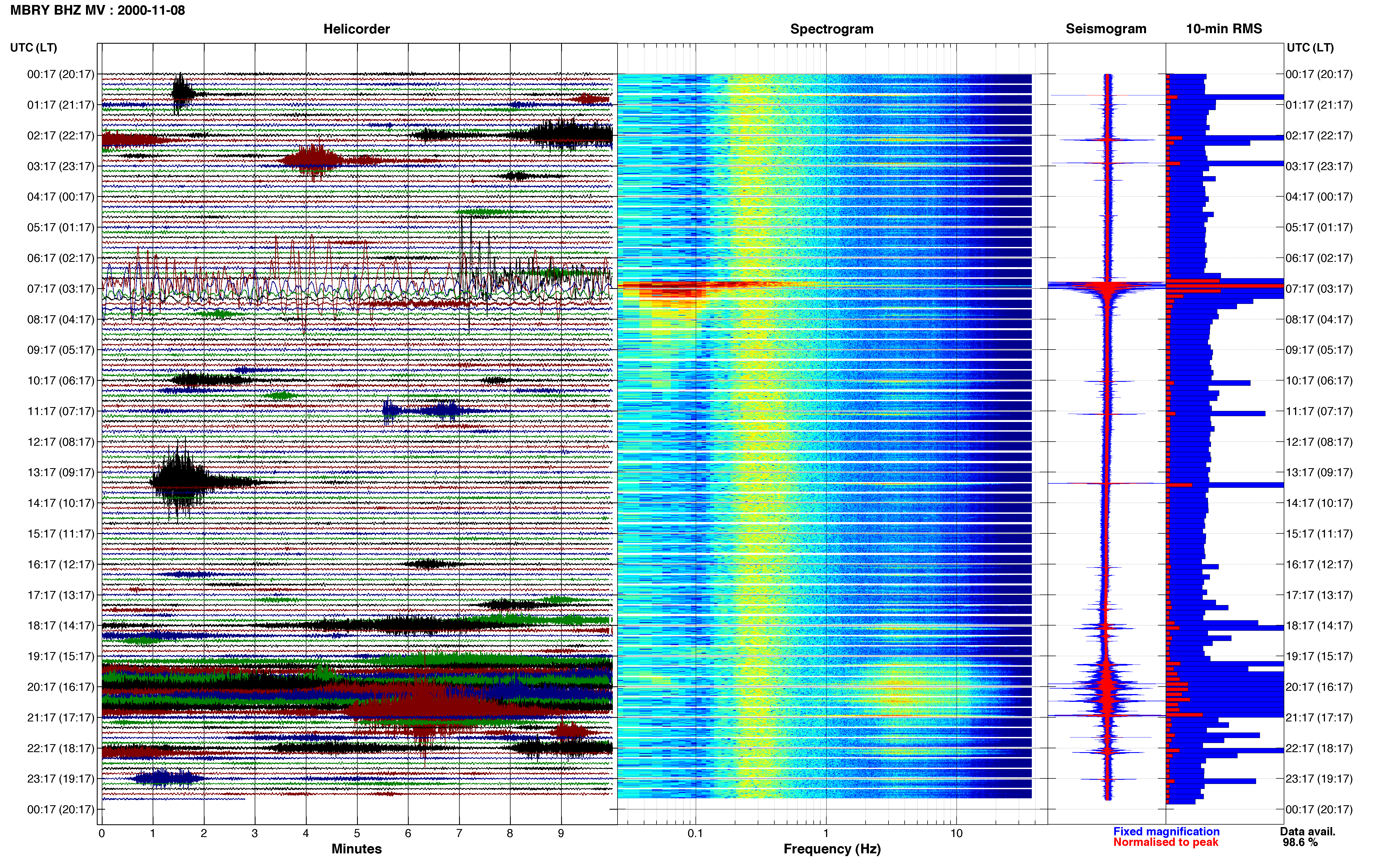Select the 10-min RMS panel heading
The height and width of the screenshot is (868, 1388).
1224,29
